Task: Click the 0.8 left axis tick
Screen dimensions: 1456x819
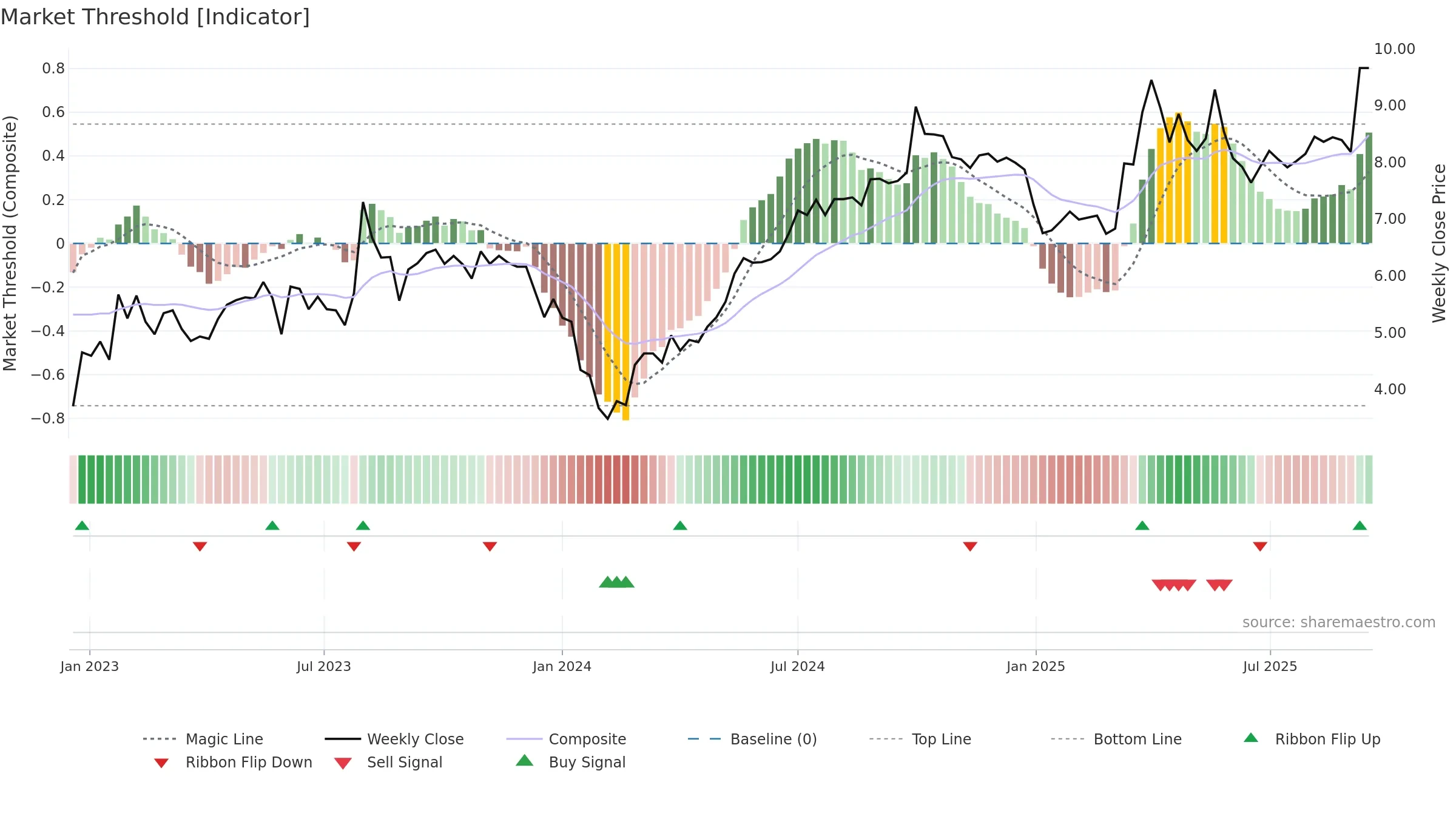Action: [x=53, y=69]
